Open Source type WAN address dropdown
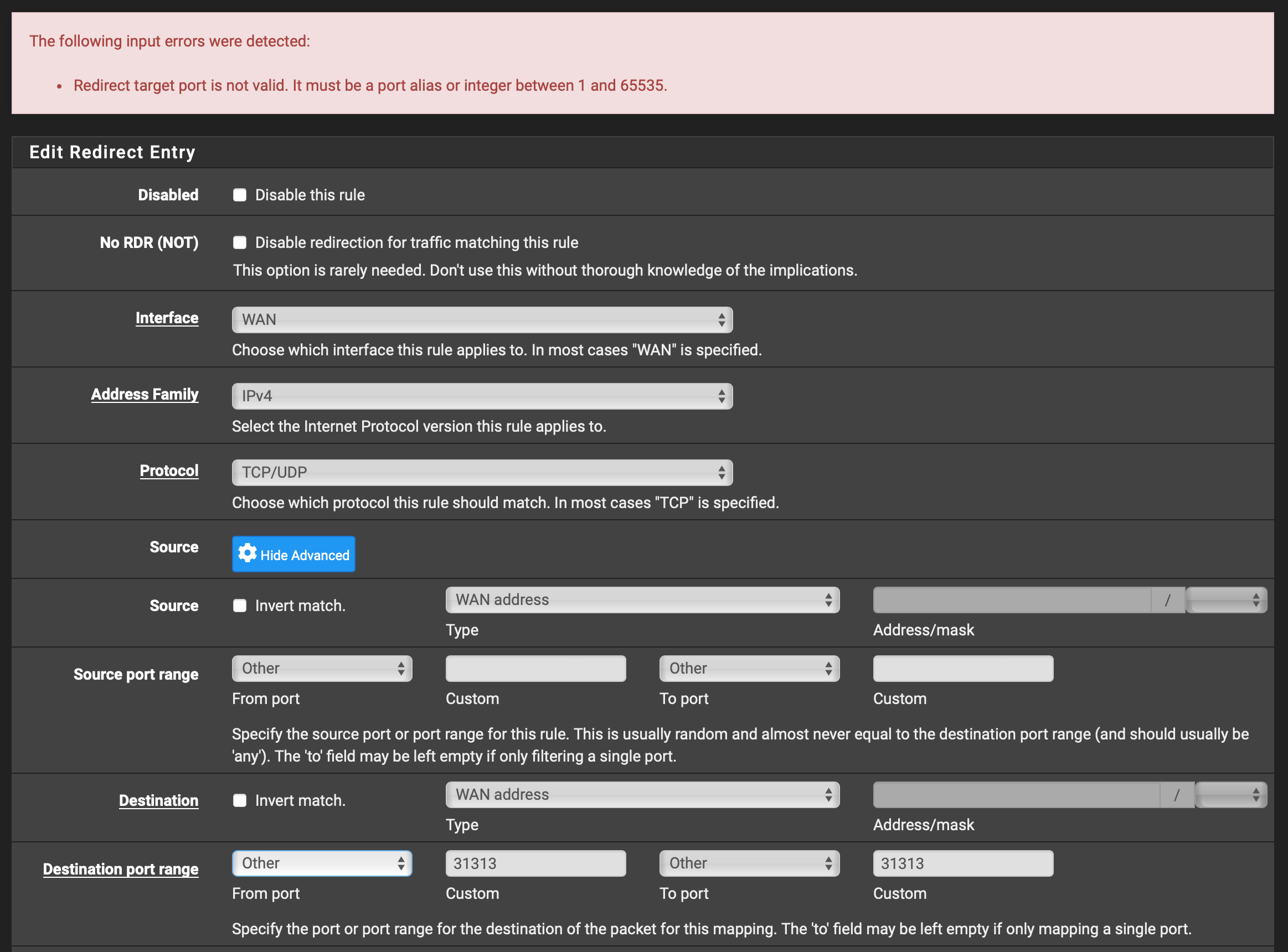 pos(642,600)
